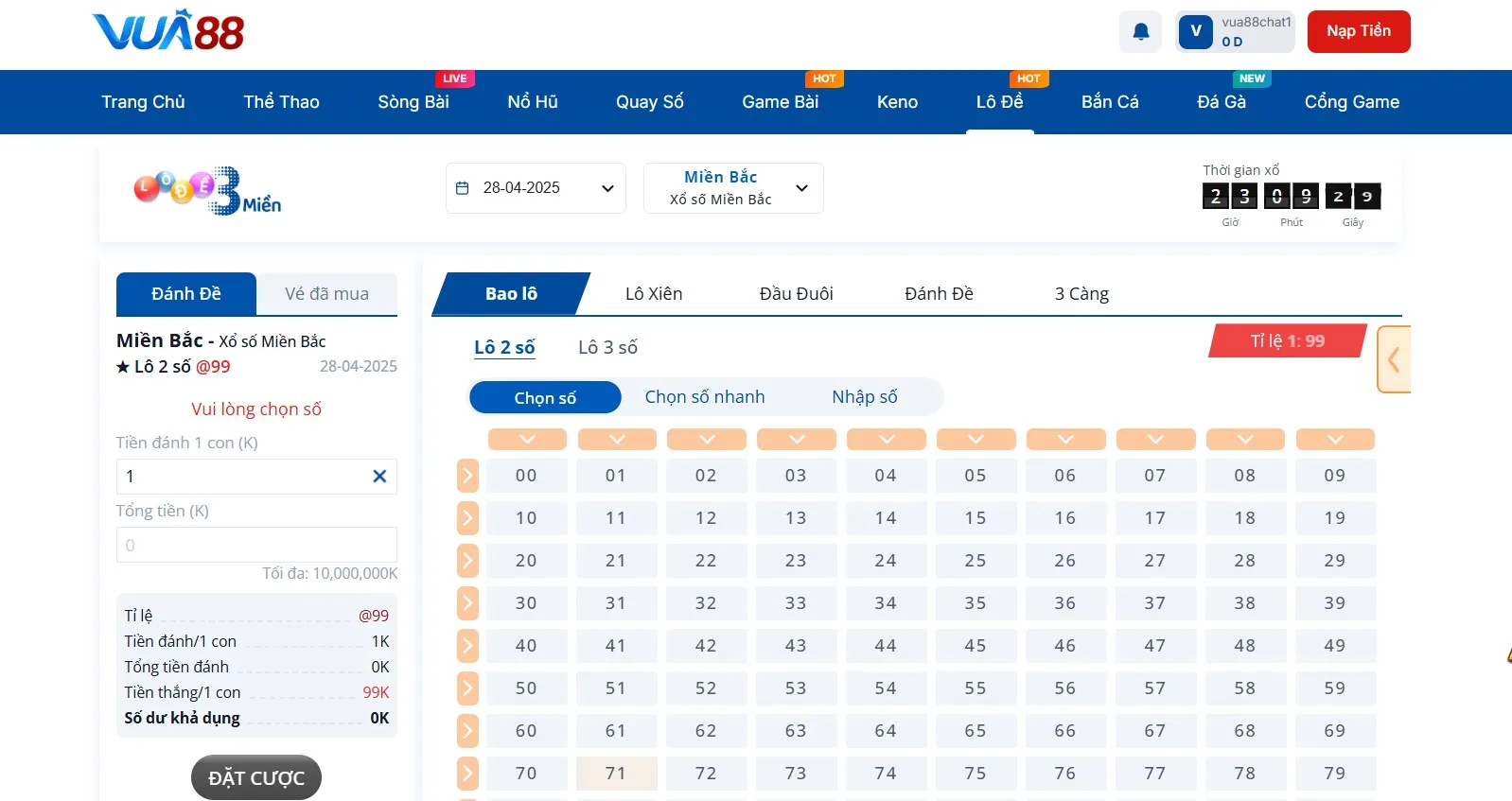Click the Lô Đề 3 Miền logo
This screenshot has height=801, width=1512.
pos(207,191)
